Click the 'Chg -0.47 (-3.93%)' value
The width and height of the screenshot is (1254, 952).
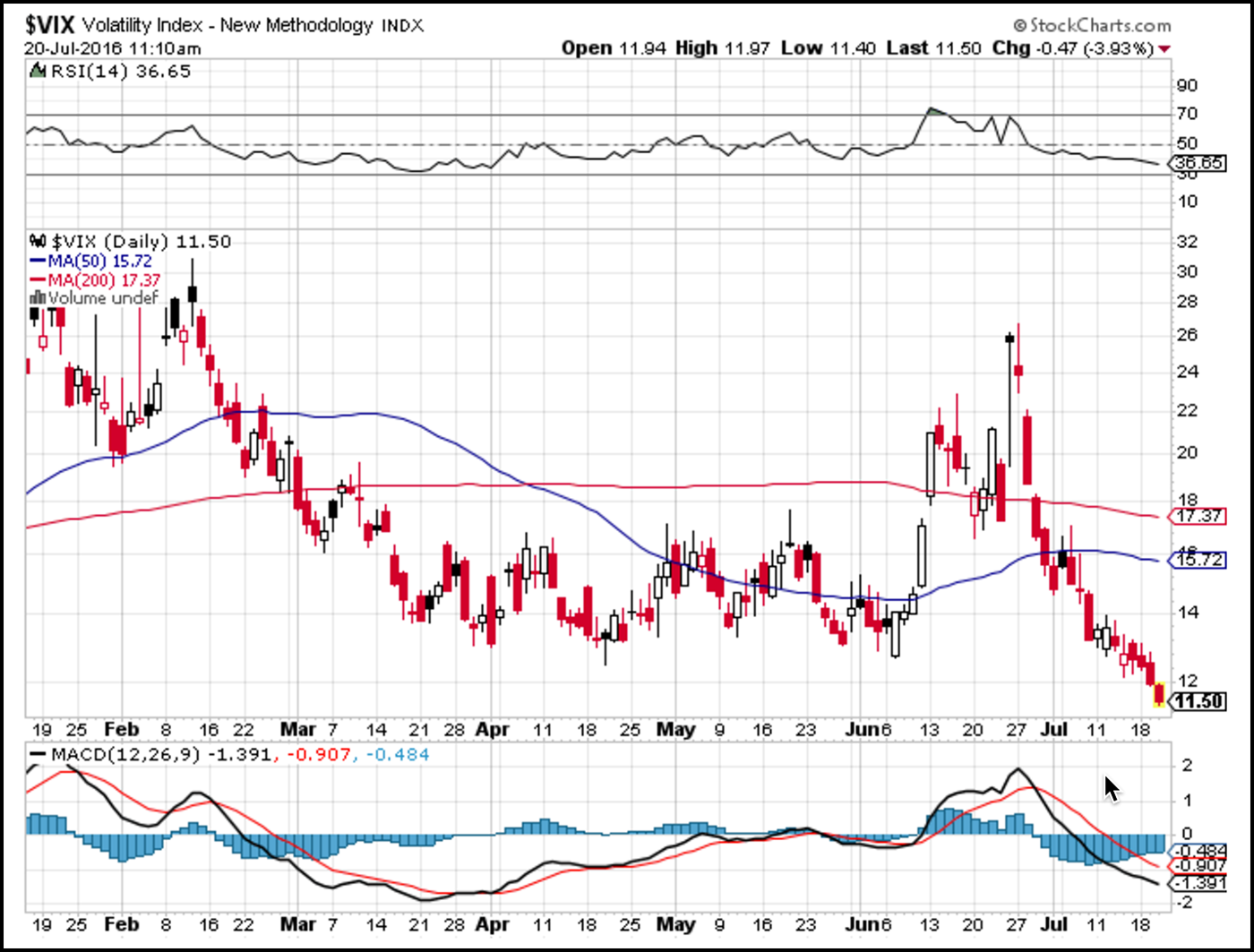(1072, 48)
